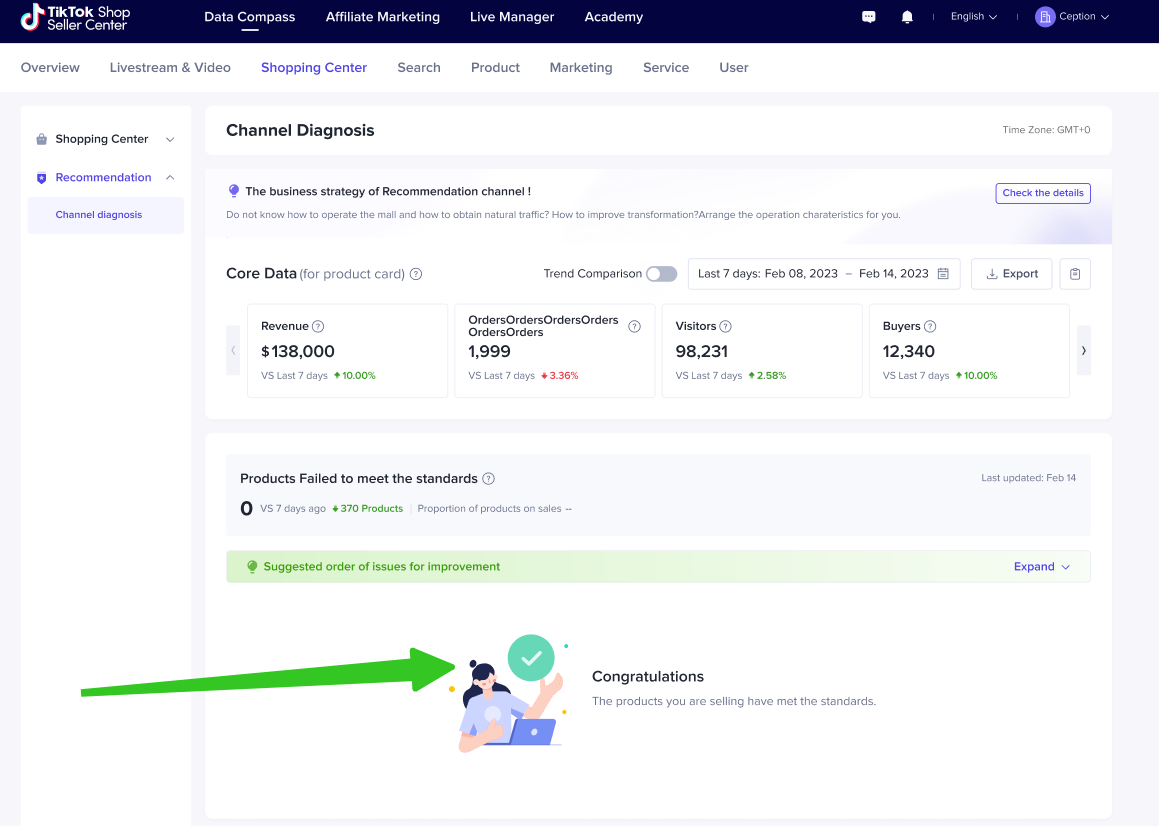Screen dimensions: 1159x826
Task: Click the help icon beside Visitors
Action: point(726,326)
